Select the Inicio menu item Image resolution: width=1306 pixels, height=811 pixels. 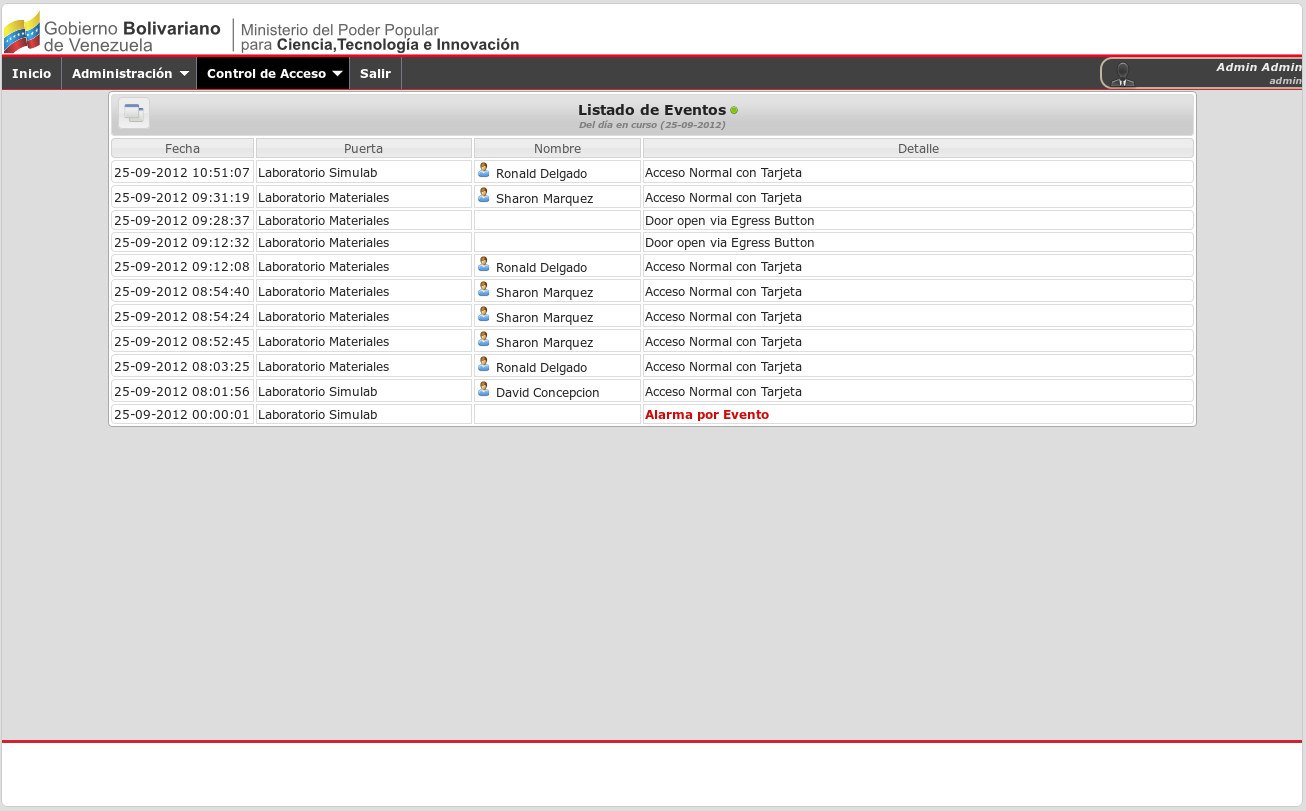point(31,72)
